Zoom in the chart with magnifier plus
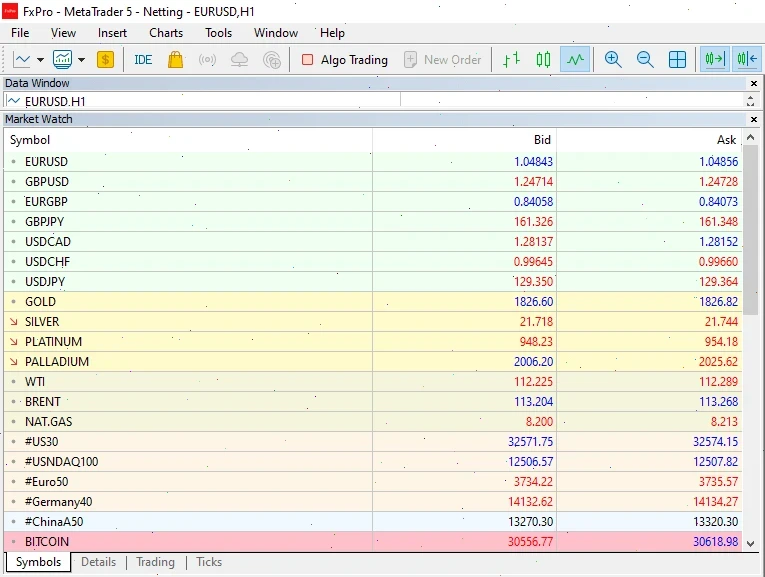 click(613, 60)
